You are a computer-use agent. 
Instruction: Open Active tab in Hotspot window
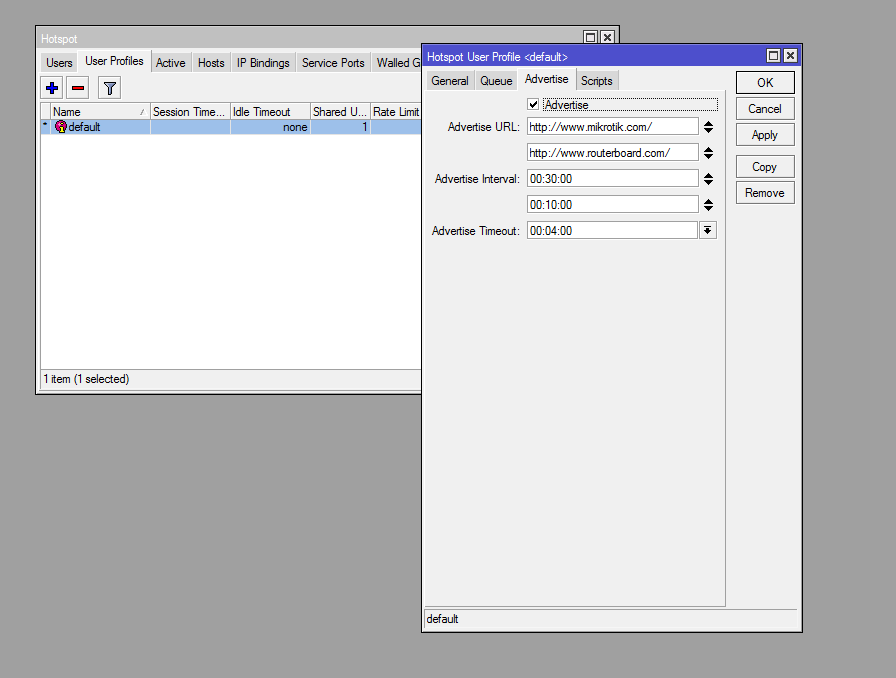coord(170,63)
